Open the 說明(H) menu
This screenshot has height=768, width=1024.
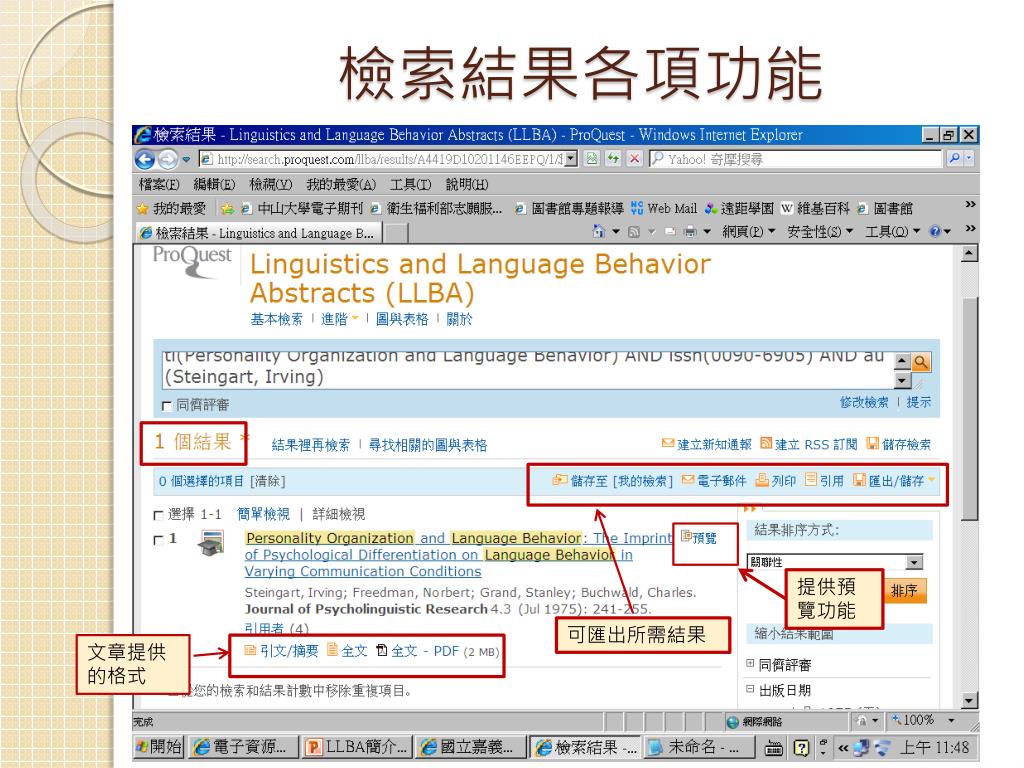[466, 185]
